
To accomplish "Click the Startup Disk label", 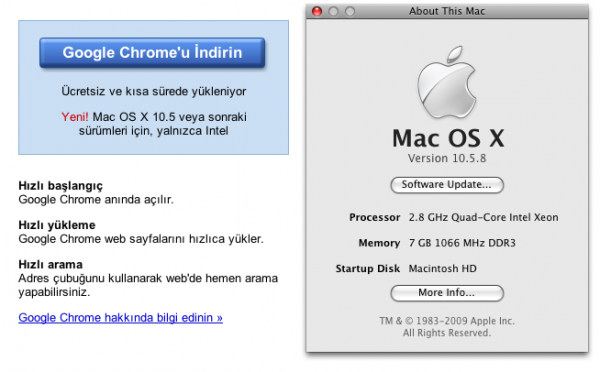I will coord(368,269).
